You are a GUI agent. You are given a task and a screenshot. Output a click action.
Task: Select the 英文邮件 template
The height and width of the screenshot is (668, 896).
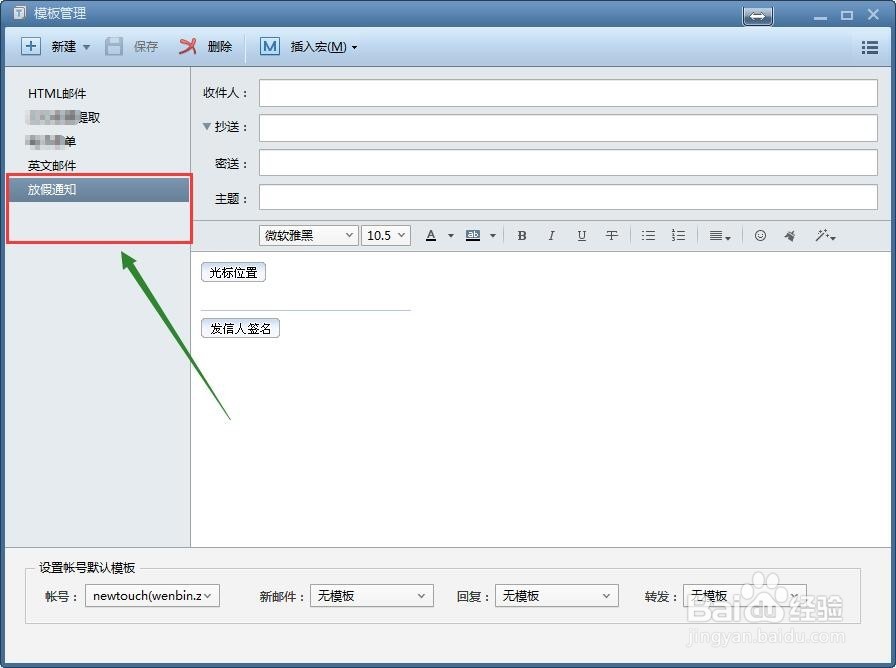pyautogui.click(x=52, y=166)
